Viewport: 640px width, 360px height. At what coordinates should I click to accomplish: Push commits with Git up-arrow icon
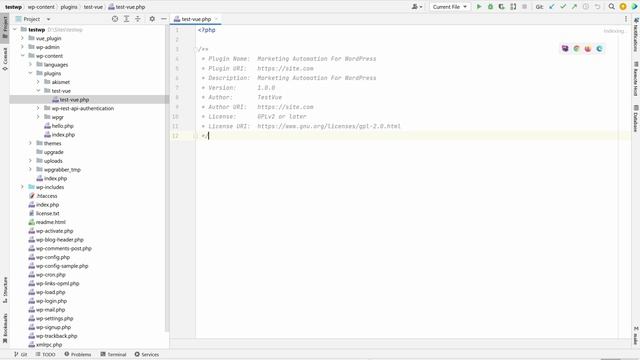click(574, 7)
